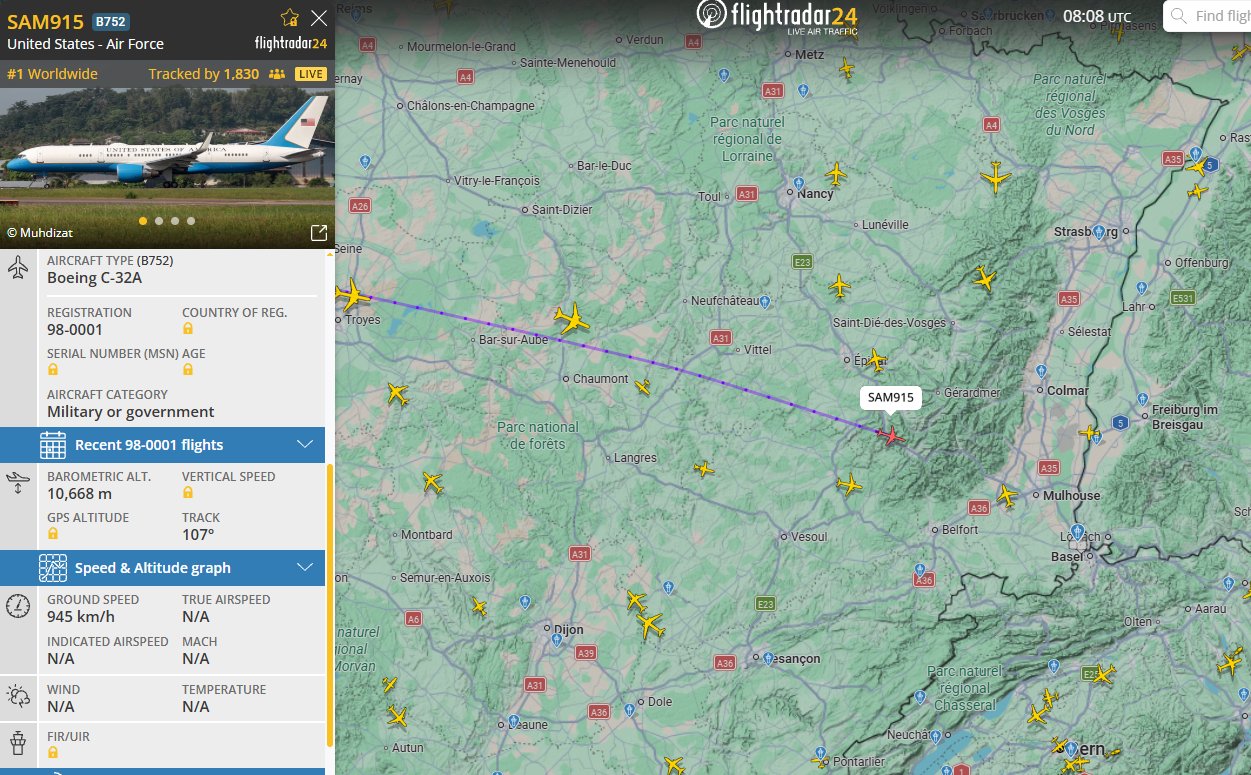This screenshot has height=775, width=1251.
Task: Click the speedometer icon beside Ground Speed
Action: (x=18, y=606)
